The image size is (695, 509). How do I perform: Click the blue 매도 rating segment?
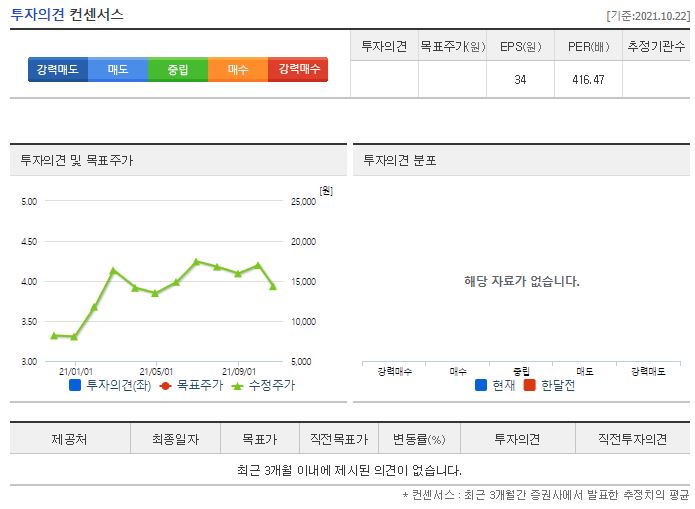pos(118,70)
